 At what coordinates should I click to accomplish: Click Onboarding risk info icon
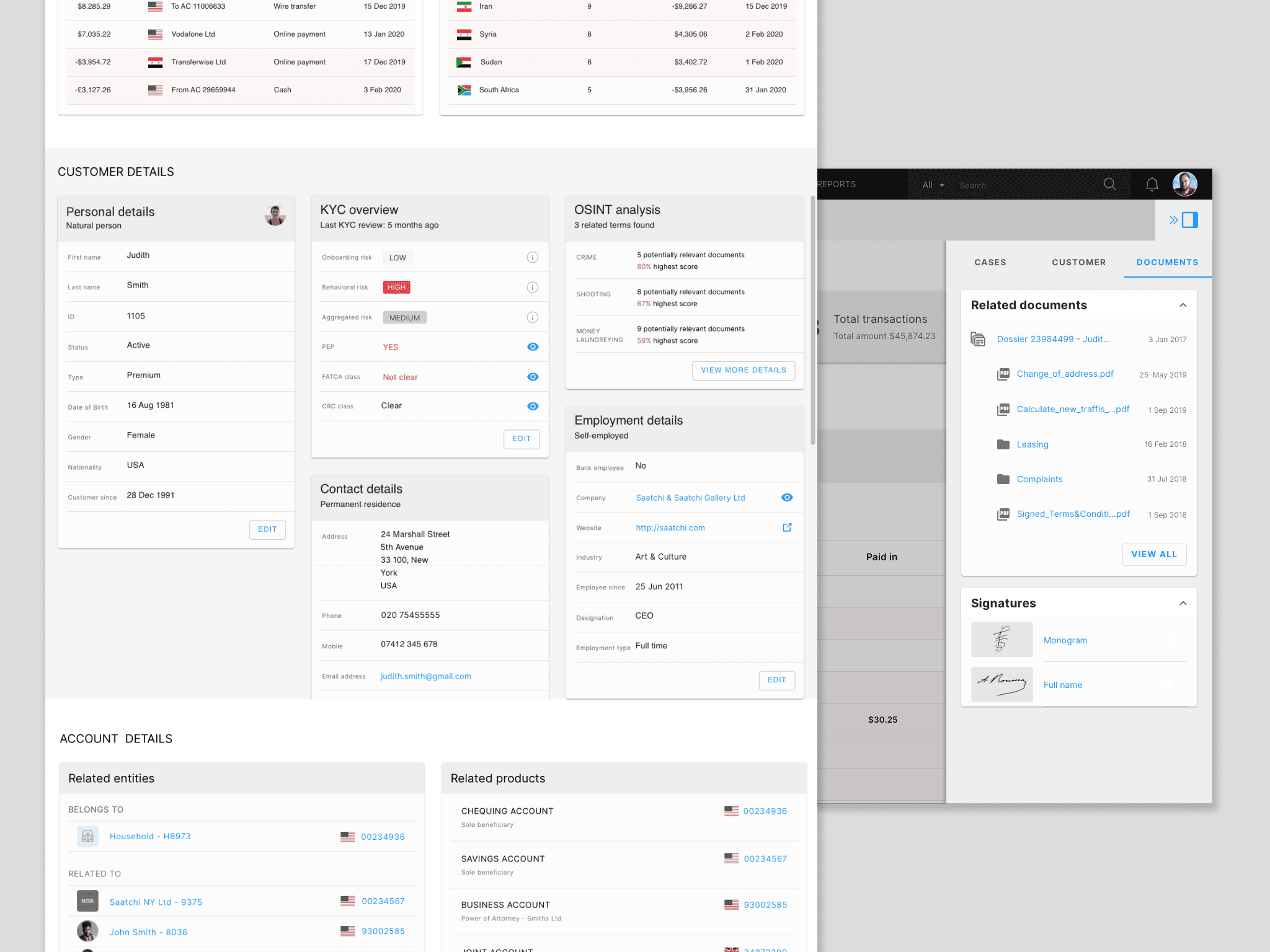coord(532,257)
